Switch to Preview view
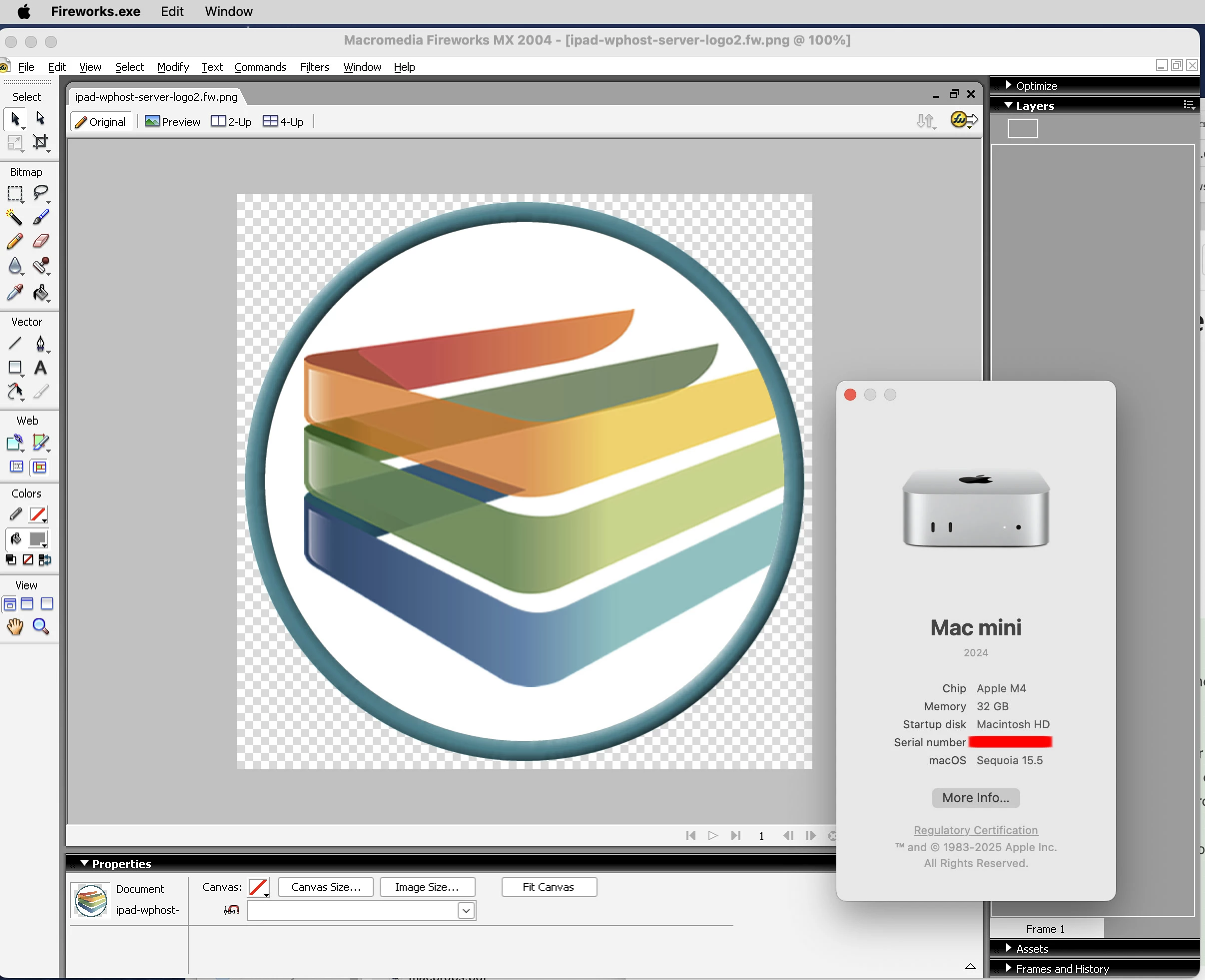 173,121
